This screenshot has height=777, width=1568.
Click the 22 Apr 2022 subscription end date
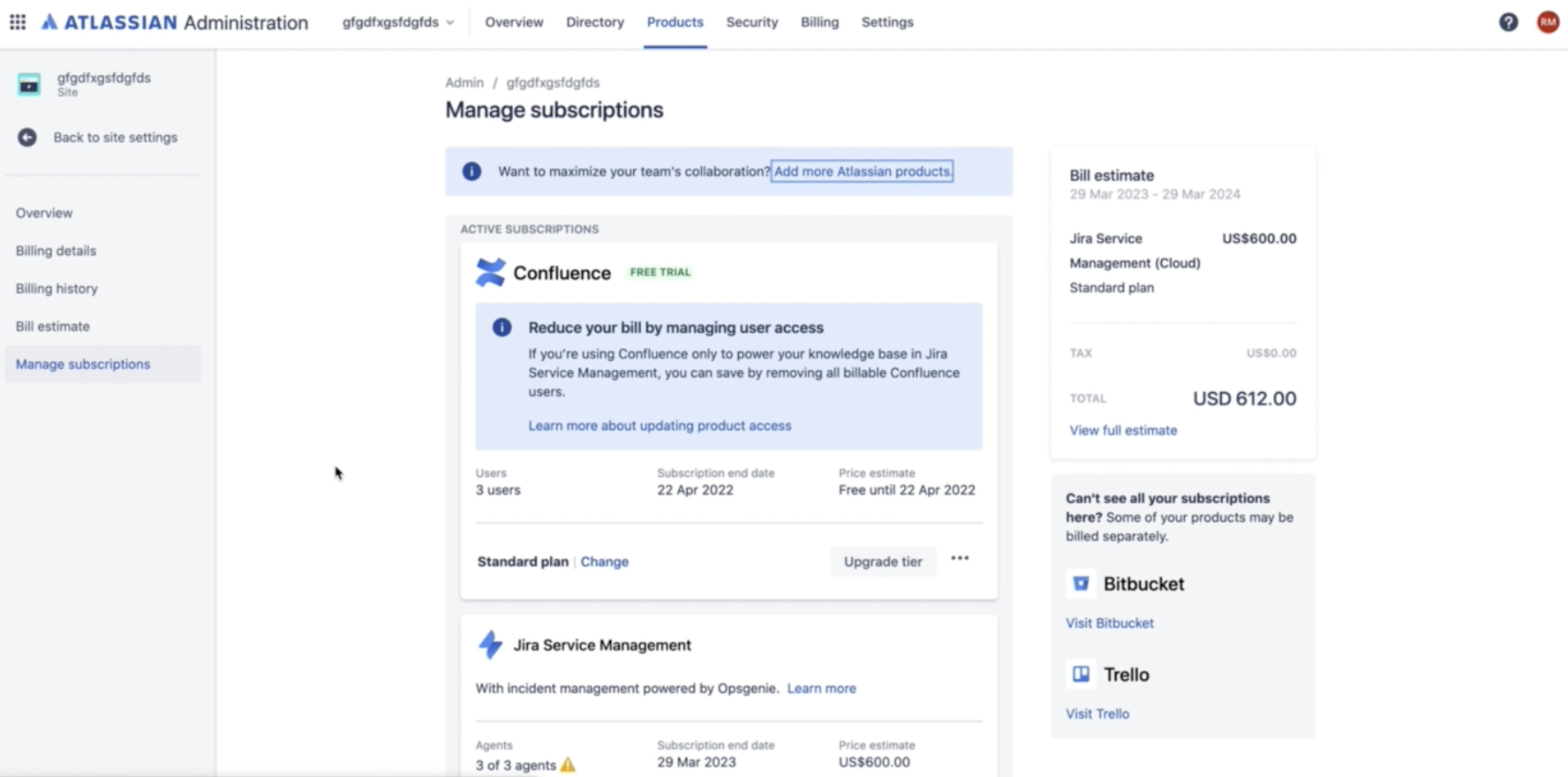click(695, 490)
